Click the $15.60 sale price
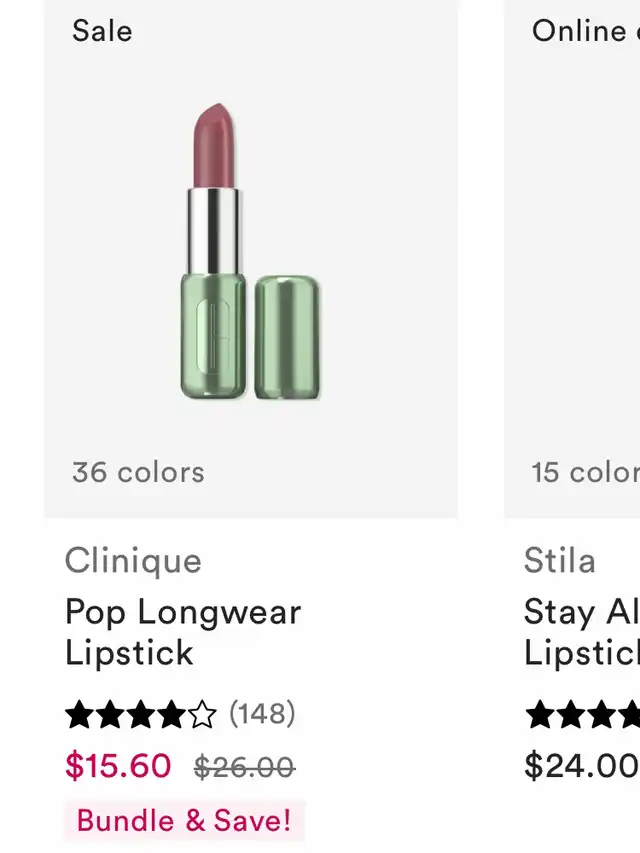This screenshot has height=853, width=640. click(118, 766)
